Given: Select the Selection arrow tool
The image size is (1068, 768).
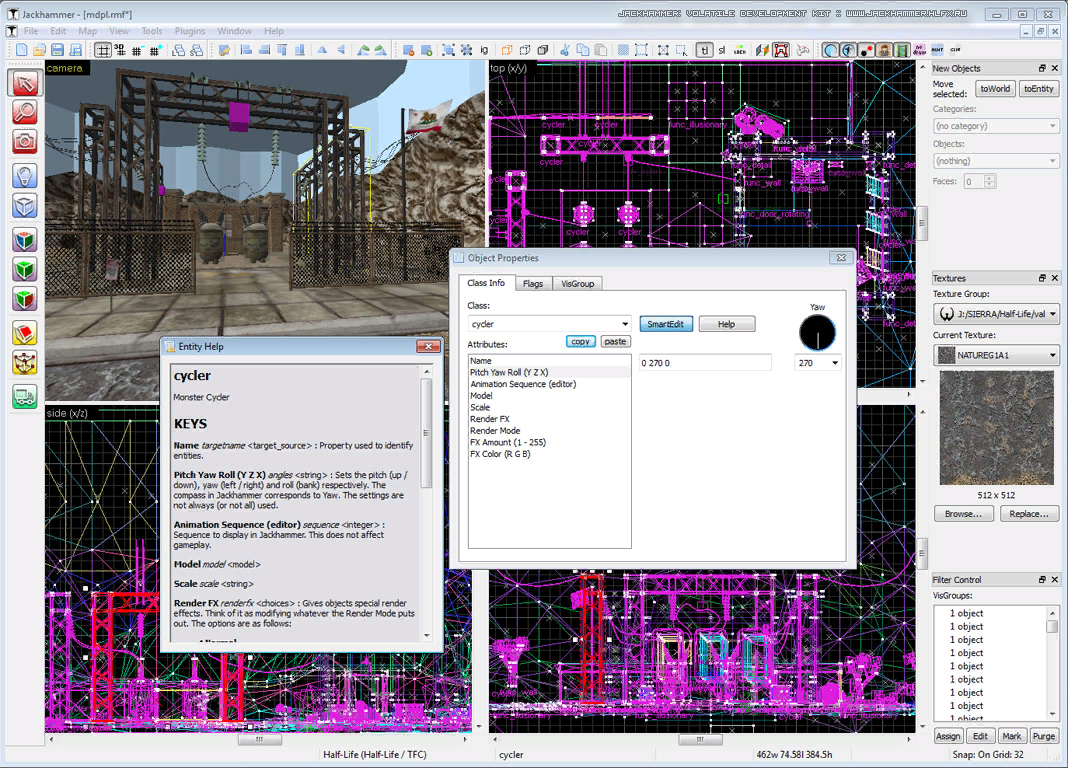Looking at the screenshot, I should pyautogui.click(x=25, y=83).
